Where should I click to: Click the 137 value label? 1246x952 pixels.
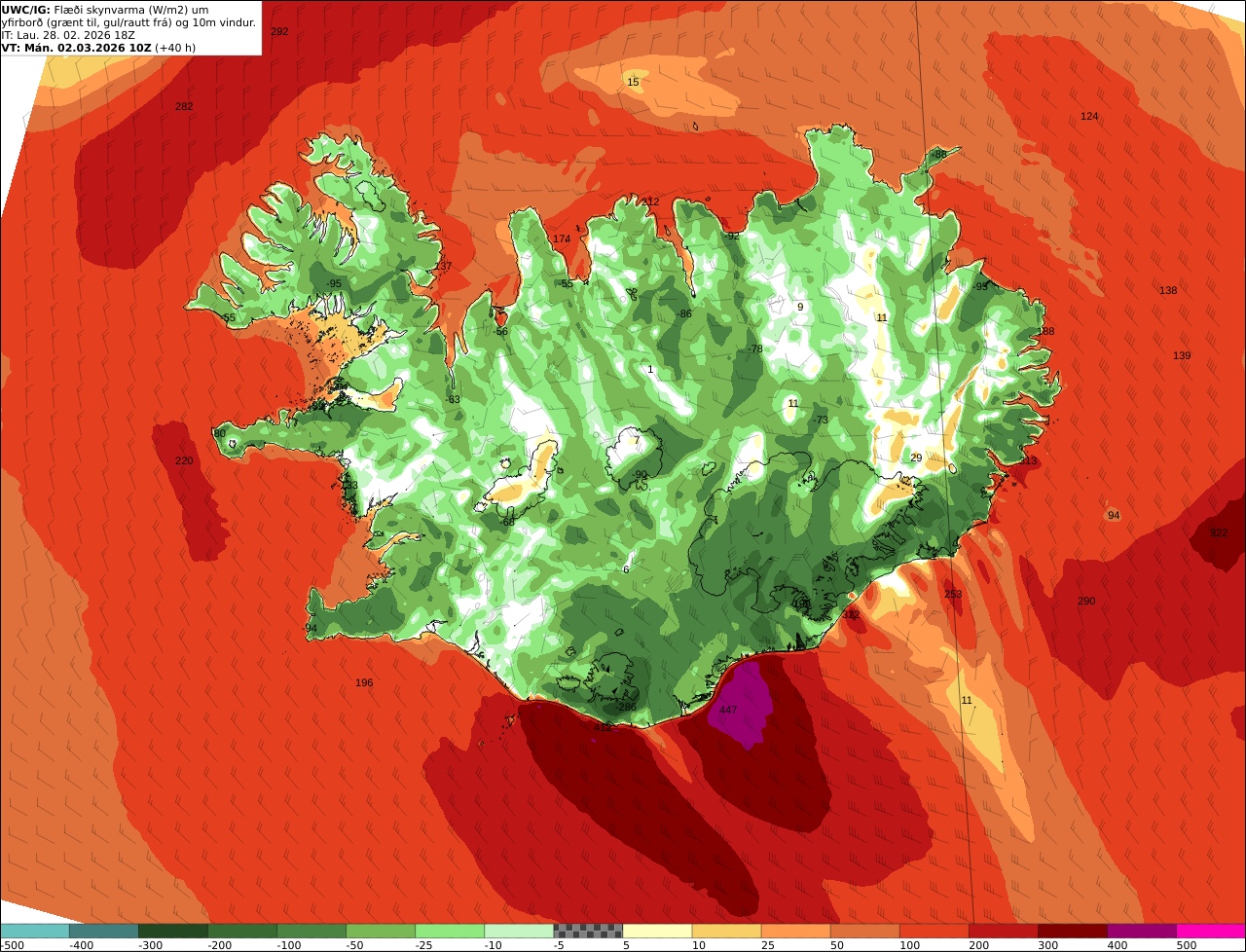pos(443,267)
